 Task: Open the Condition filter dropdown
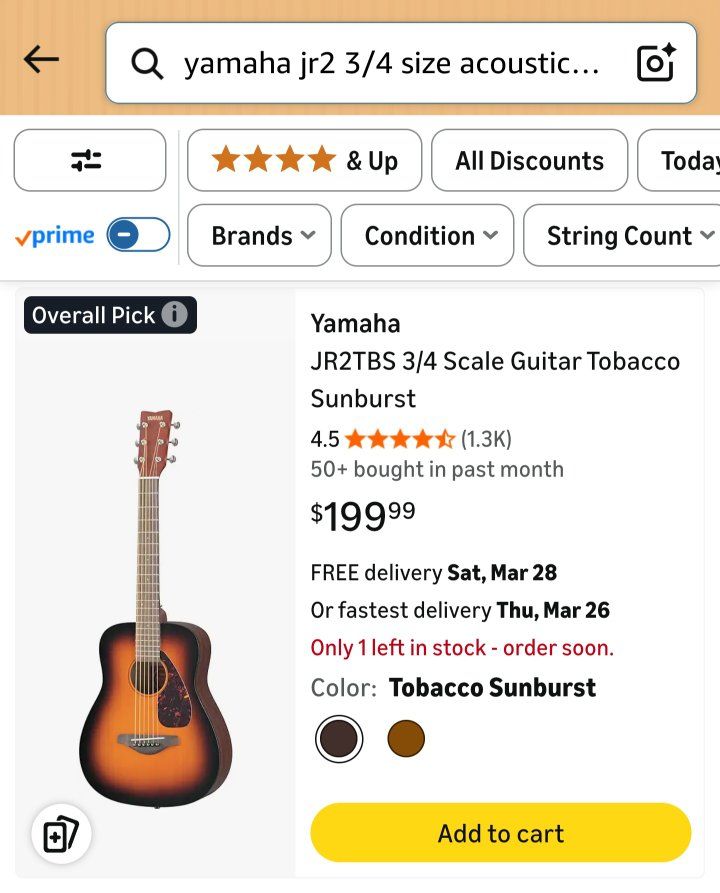pos(427,236)
